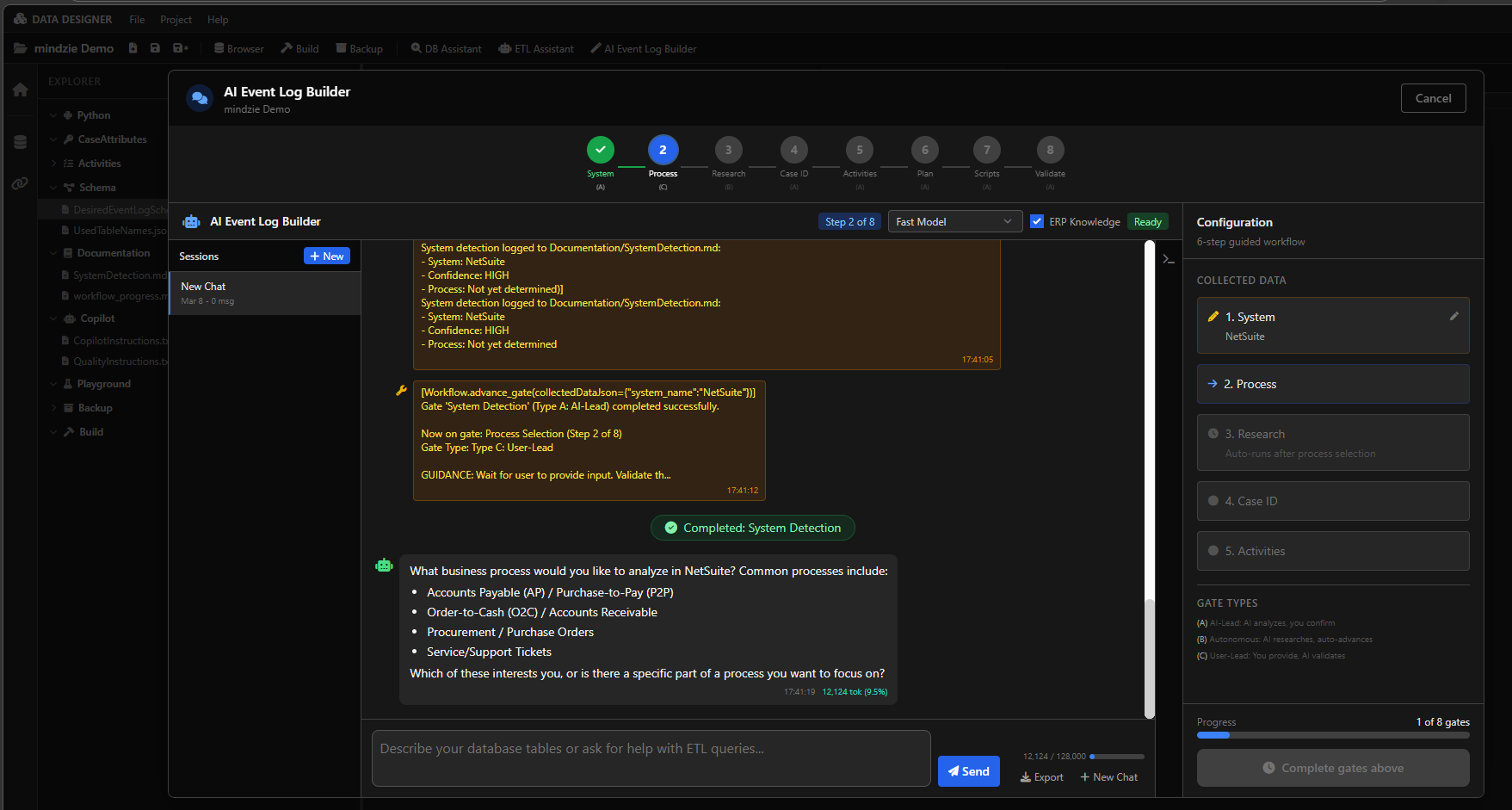Open the Browser toolbar item
Viewport: 1512px width, 810px height.
[x=239, y=48]
